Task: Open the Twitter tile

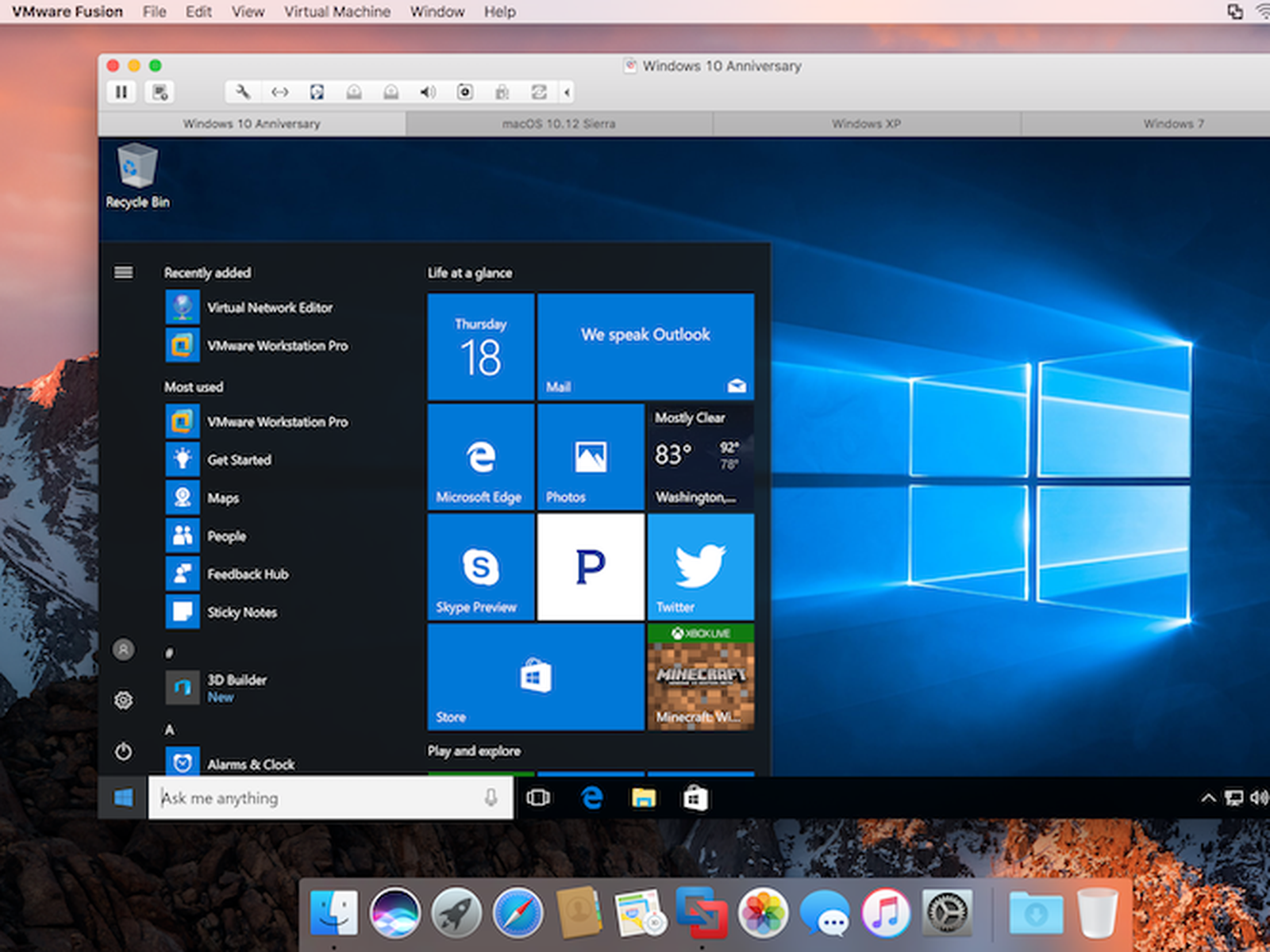Action: pos(700,566)
